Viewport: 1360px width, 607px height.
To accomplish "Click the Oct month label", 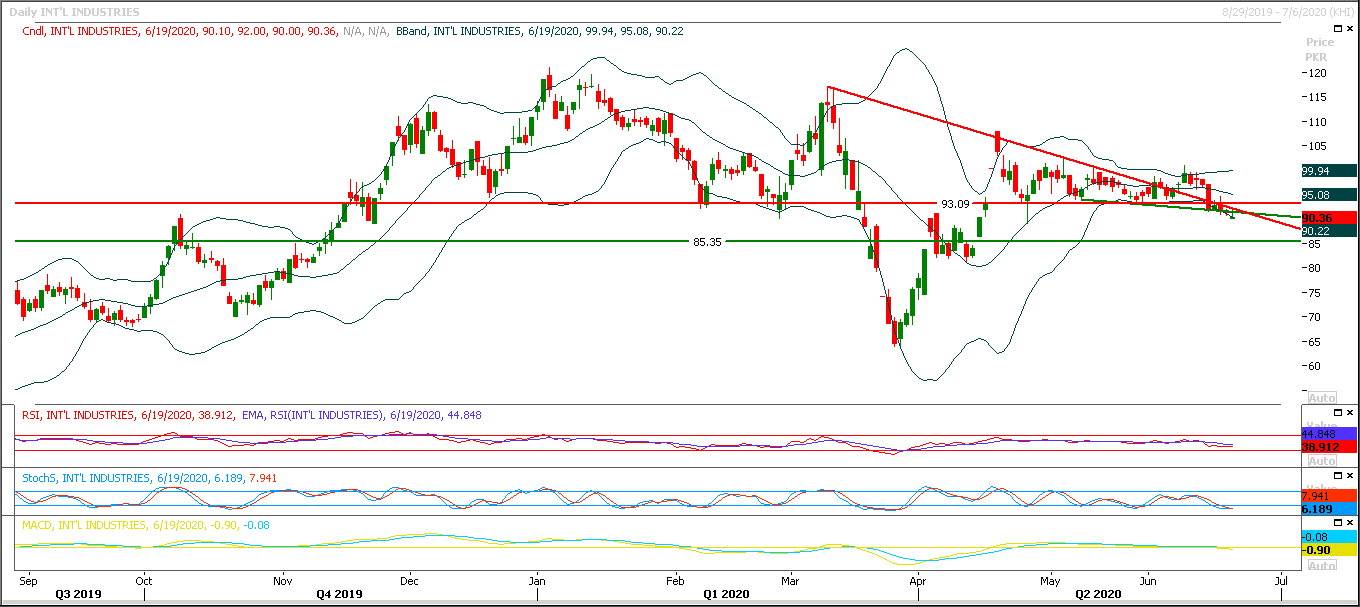I will (x=144, y=579).
